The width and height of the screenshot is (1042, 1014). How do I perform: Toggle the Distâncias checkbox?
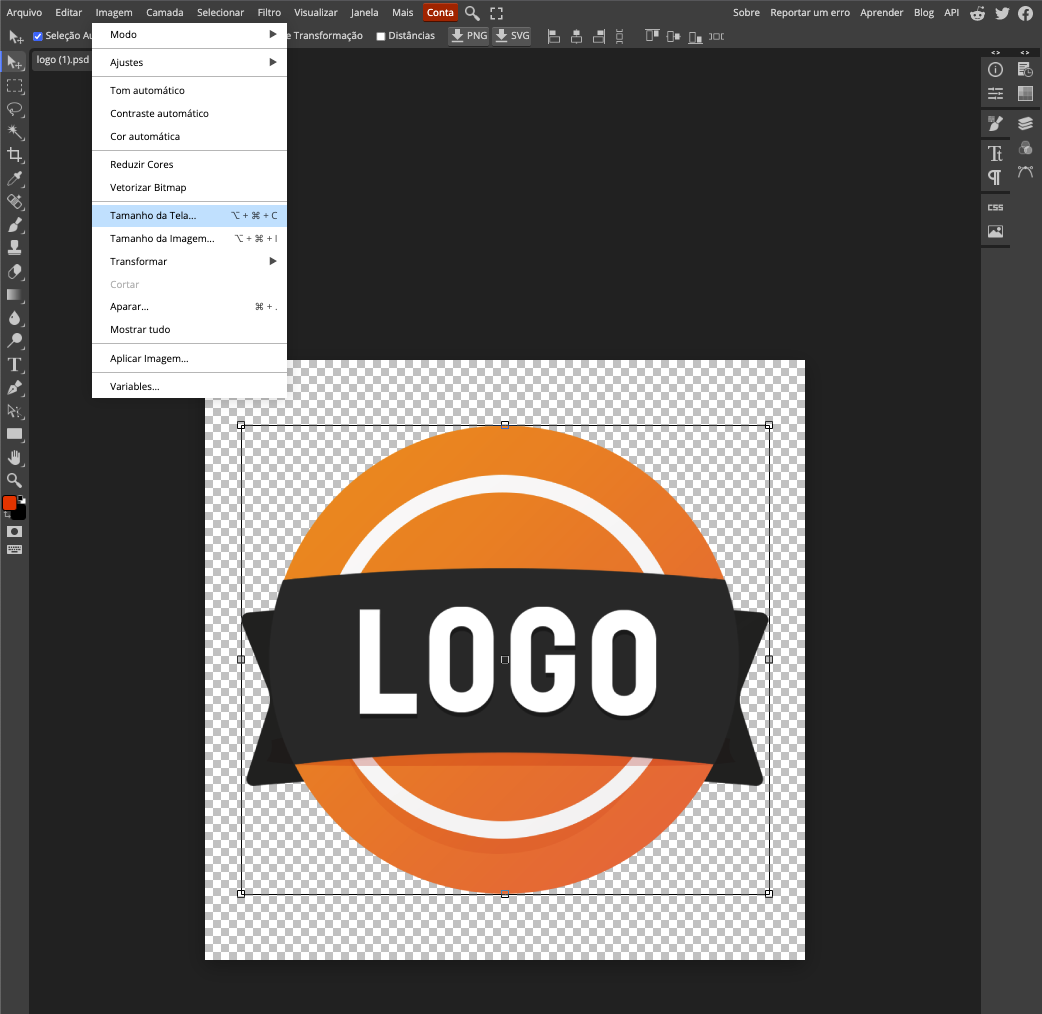point(380,35)
